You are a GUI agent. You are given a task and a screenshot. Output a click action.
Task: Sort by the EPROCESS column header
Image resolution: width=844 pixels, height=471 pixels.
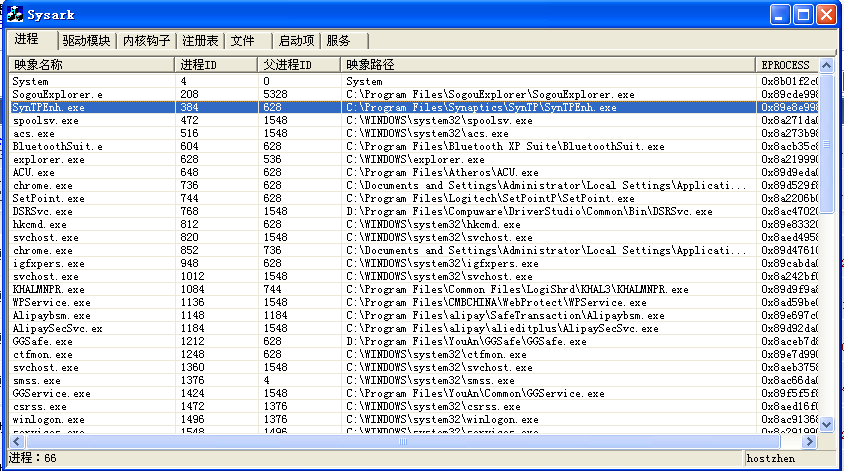787,65
